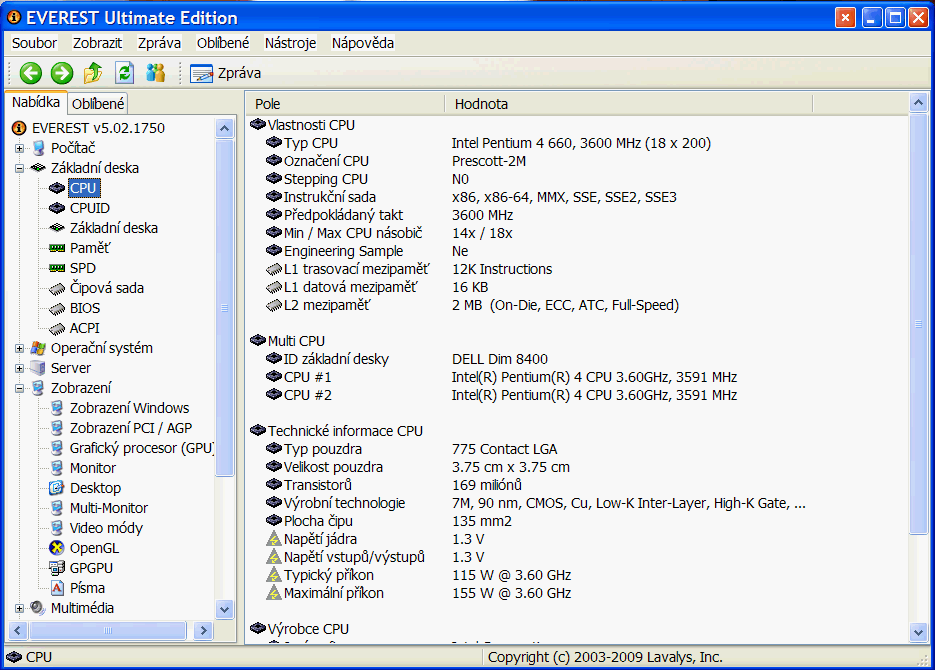The height and width of the screenshot is (670, 935).
Task: Click the Monitor icon in tree
Action: [x=57, y=468]
